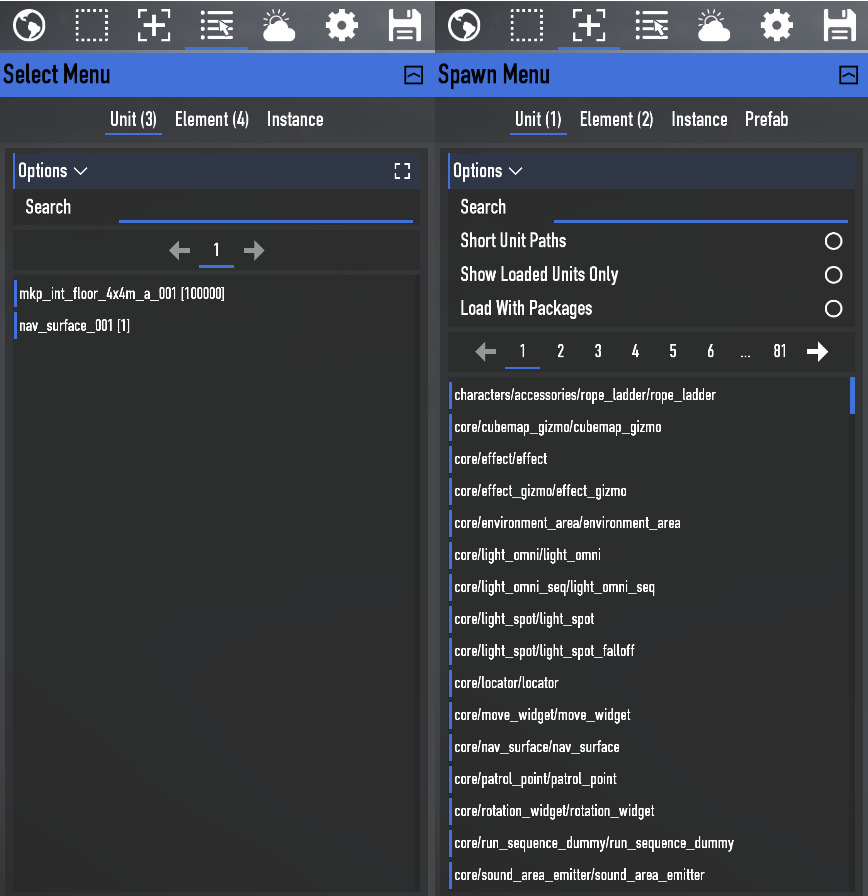
Task: Switch to Unit (1) tab in Spawn Menu
Action: 538,119
